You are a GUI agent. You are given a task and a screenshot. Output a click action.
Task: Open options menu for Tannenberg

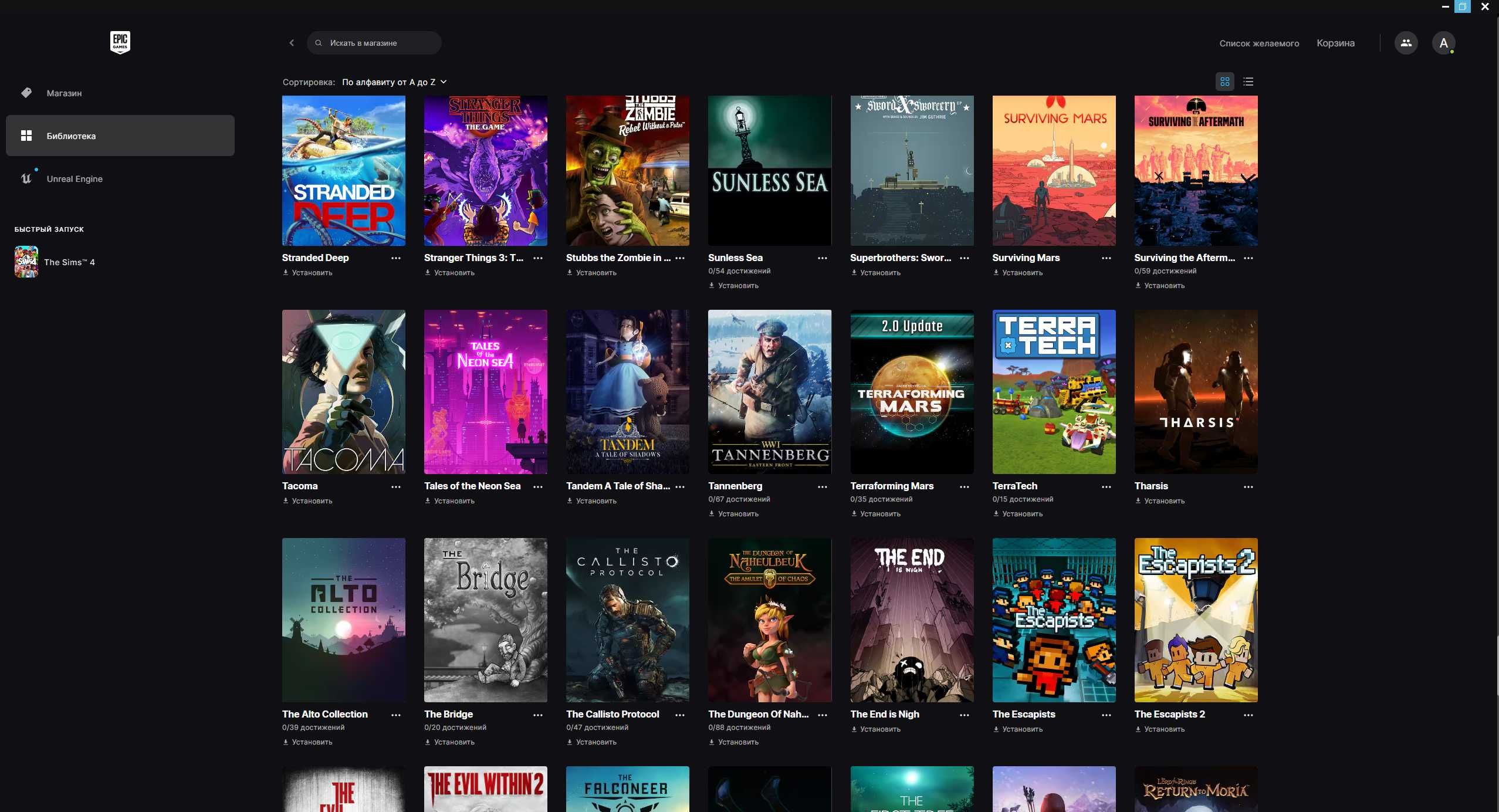pos(823,487)
